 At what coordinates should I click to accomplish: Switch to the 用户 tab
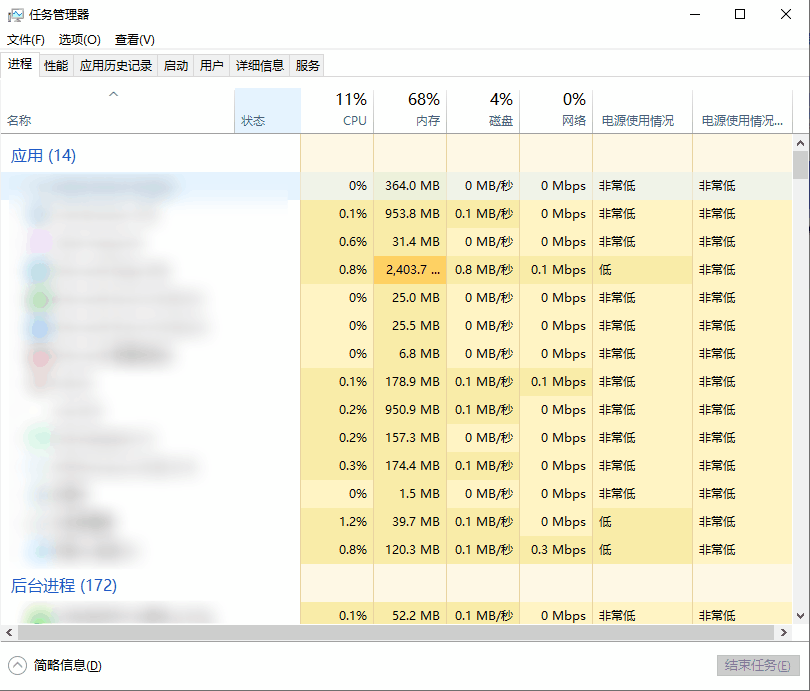point(211,66)
